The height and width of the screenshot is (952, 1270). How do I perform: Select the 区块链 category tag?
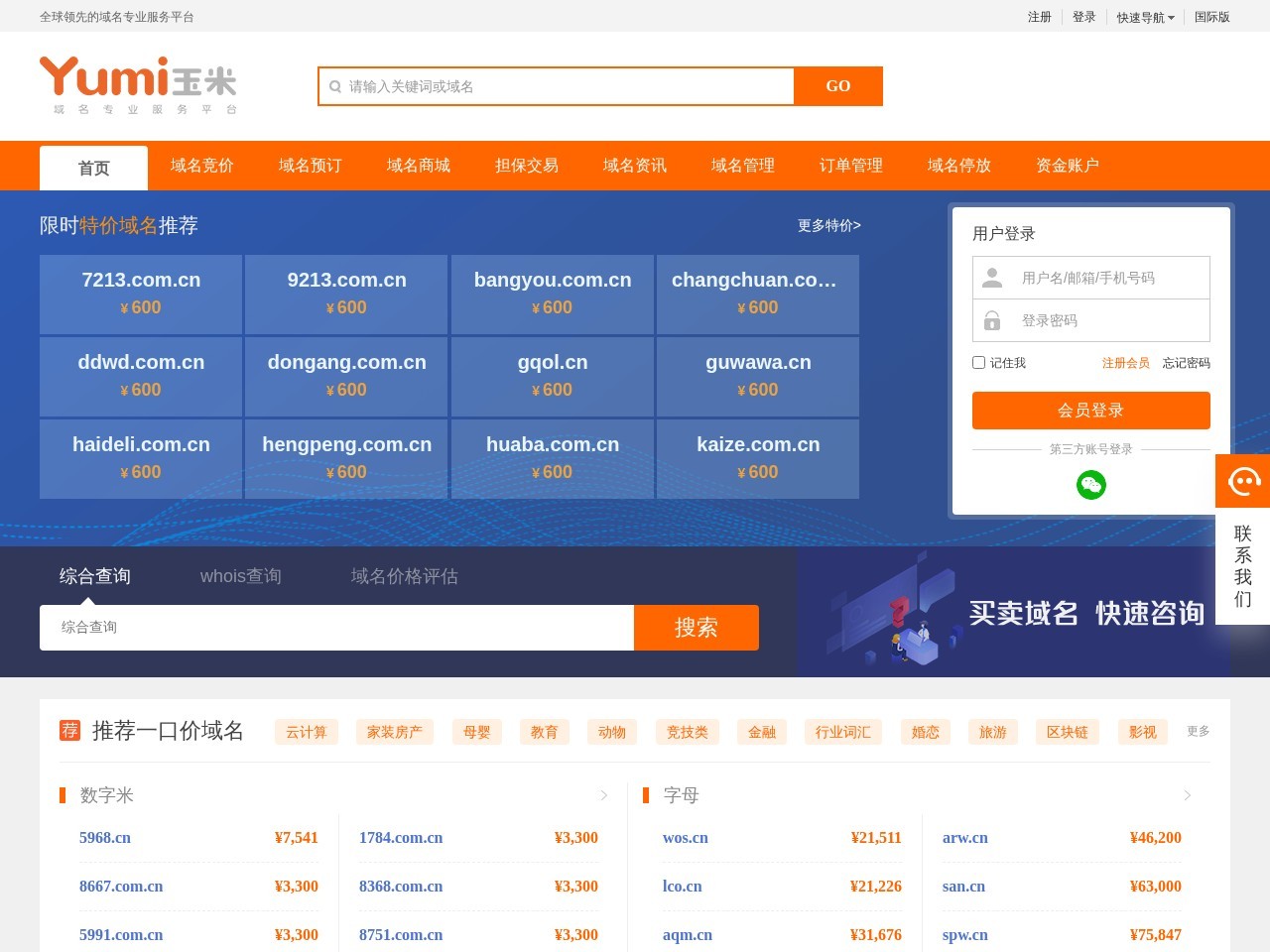1068,732
